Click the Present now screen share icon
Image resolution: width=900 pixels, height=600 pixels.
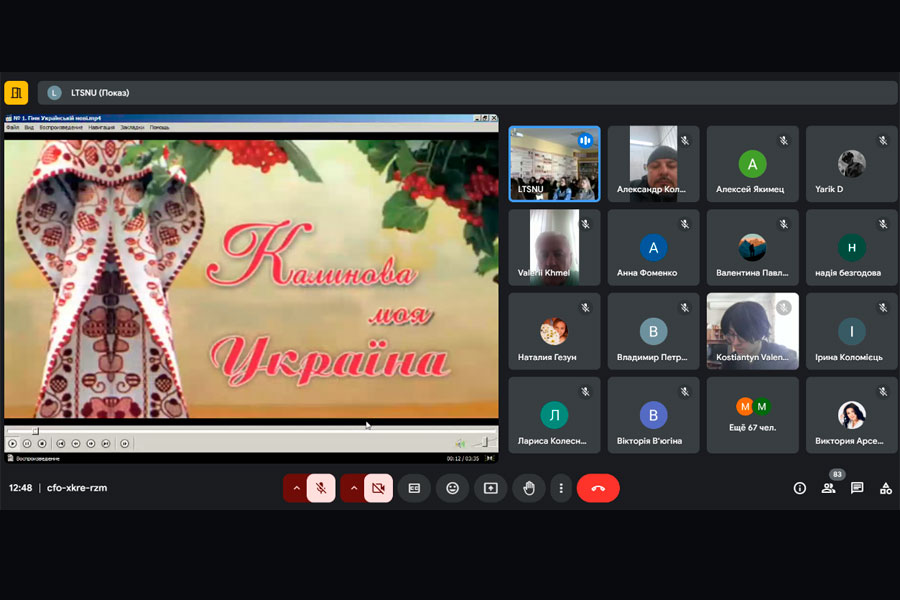490,488
